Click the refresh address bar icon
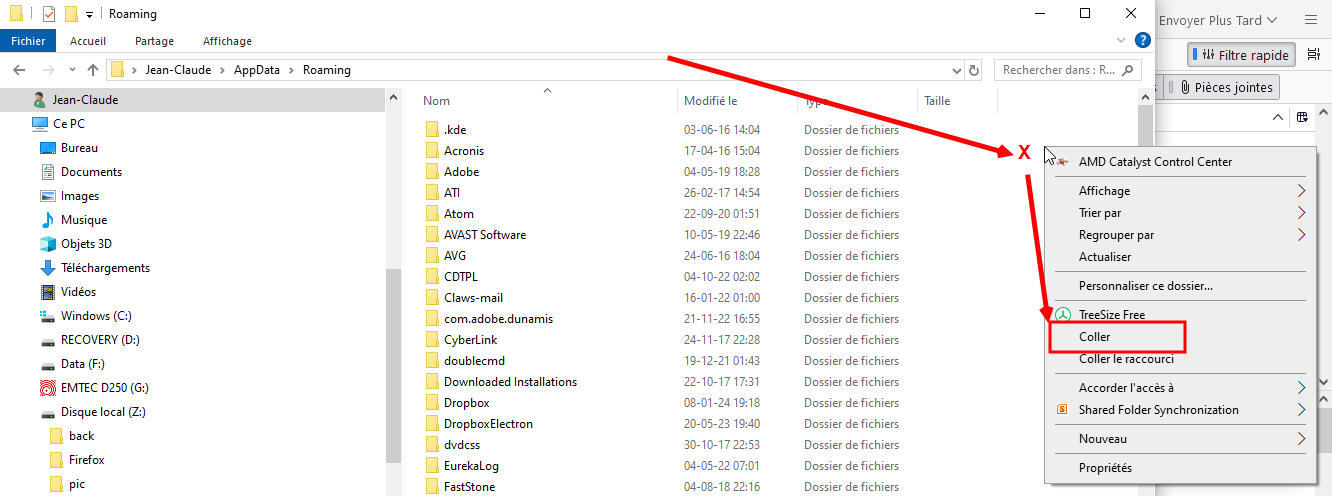The height and width of the screenshot is (496, 1332). [976, 70]
